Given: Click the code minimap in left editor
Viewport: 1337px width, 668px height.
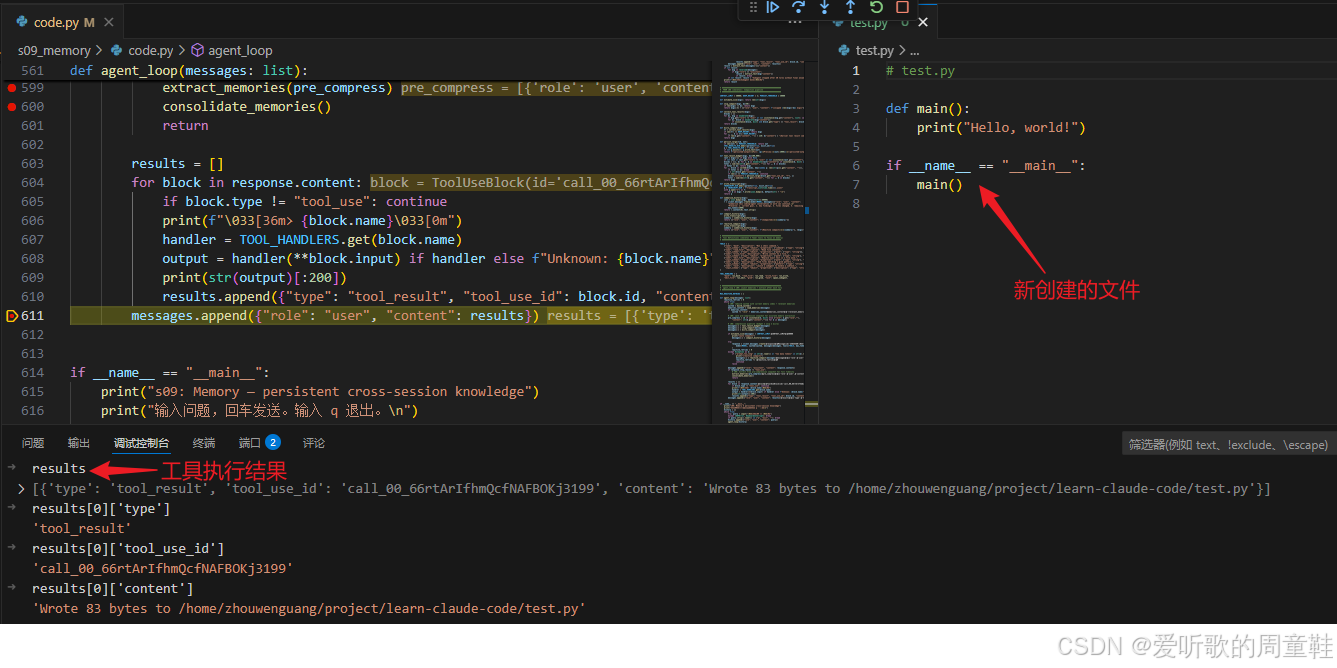Looking at the screenshot, I should pyautogui.click(x=763, y=240).
